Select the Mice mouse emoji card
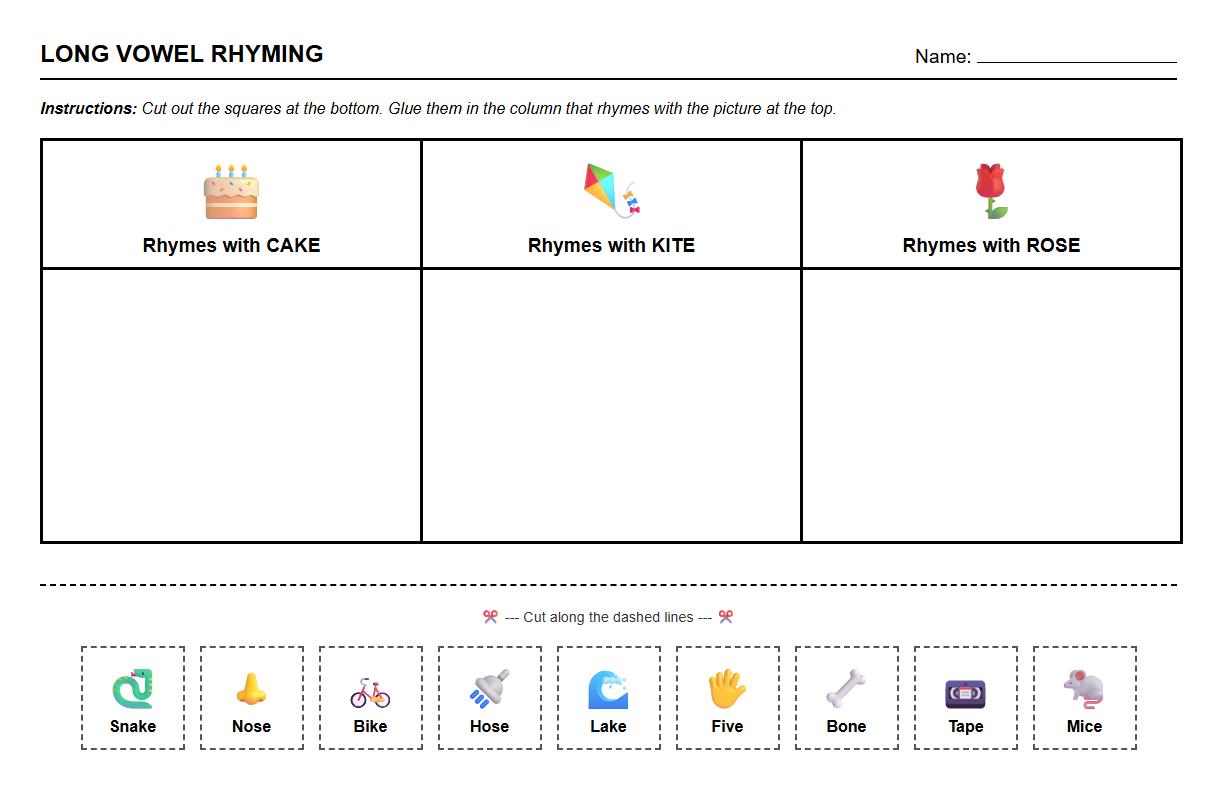 pyautogui.click(x=1084, y=688)
